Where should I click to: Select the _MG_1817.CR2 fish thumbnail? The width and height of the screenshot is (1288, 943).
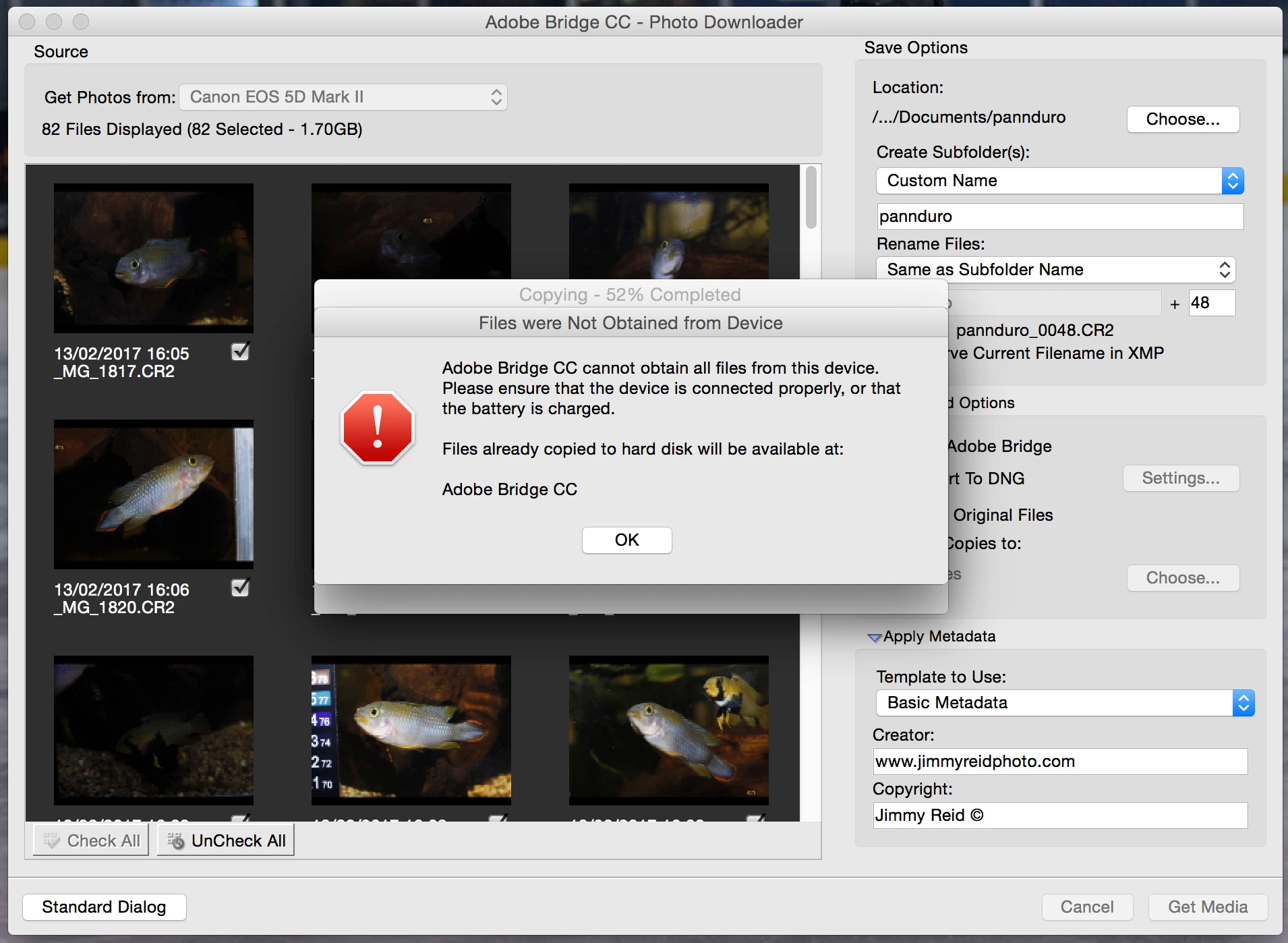[x=154, y=258]
